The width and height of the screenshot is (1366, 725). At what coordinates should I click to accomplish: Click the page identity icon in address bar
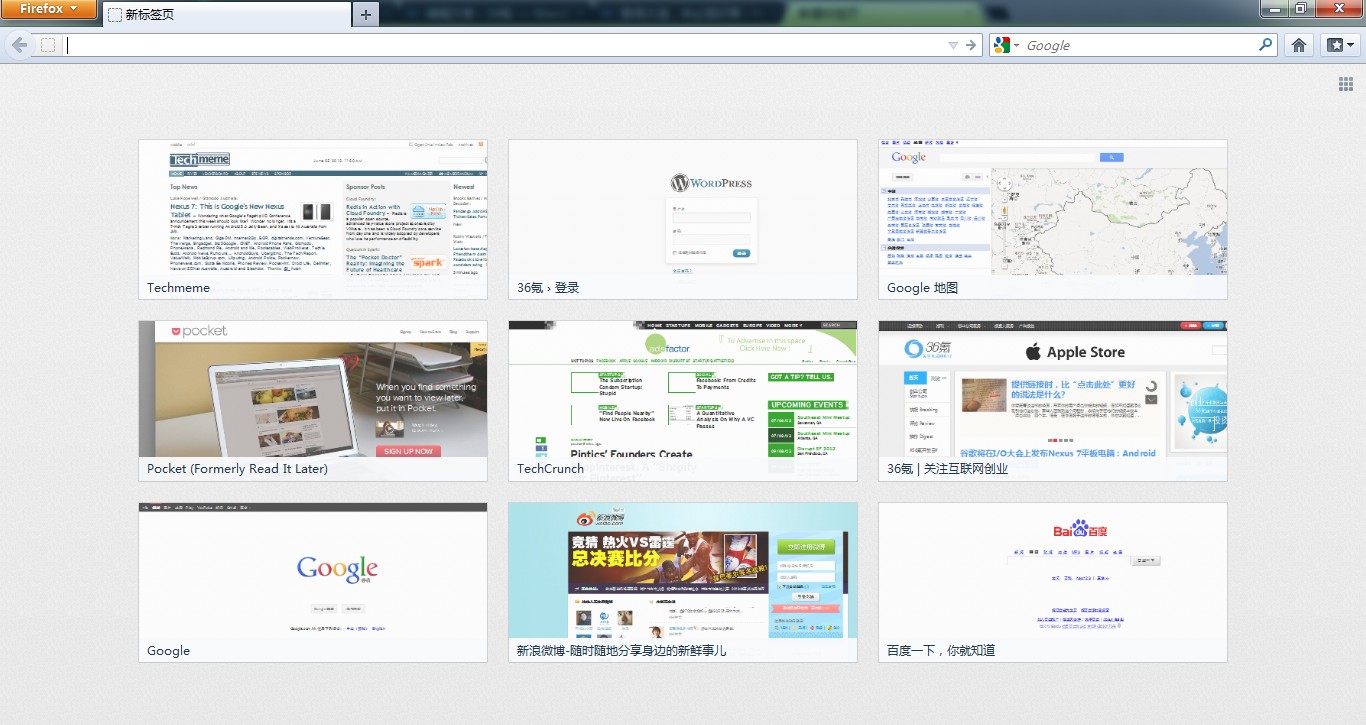47,45
